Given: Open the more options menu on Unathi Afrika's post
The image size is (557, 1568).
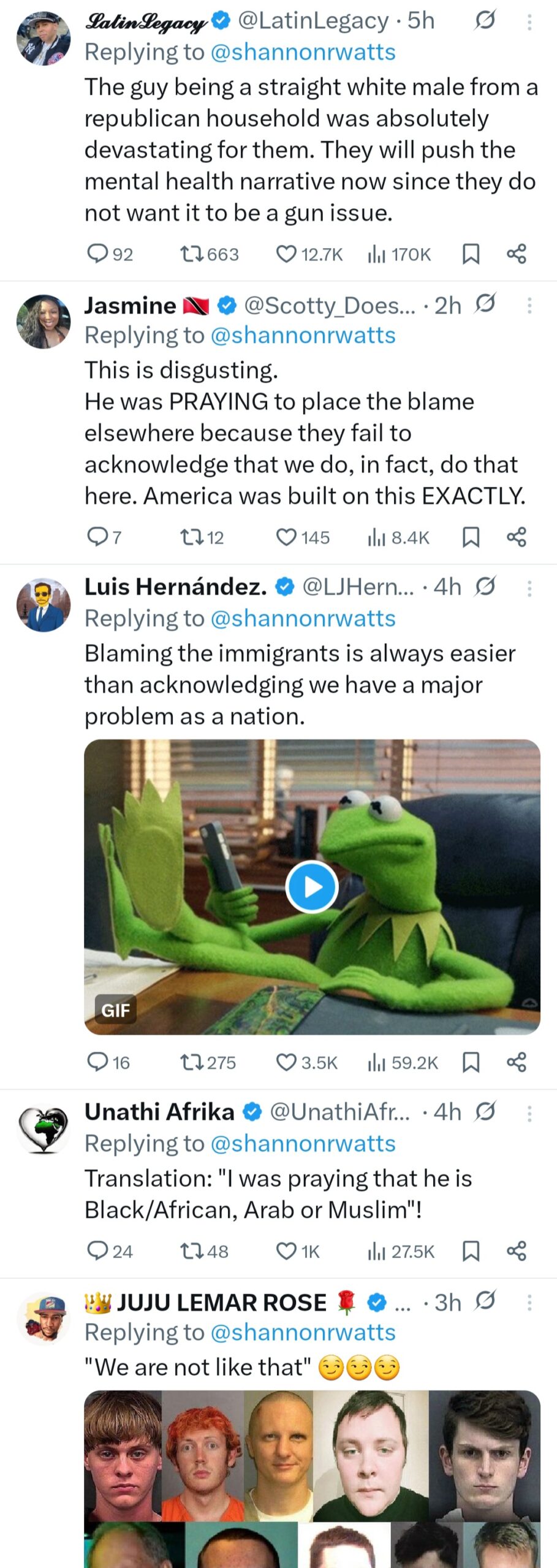Looking at the screenshot, I should [529, 1113].
